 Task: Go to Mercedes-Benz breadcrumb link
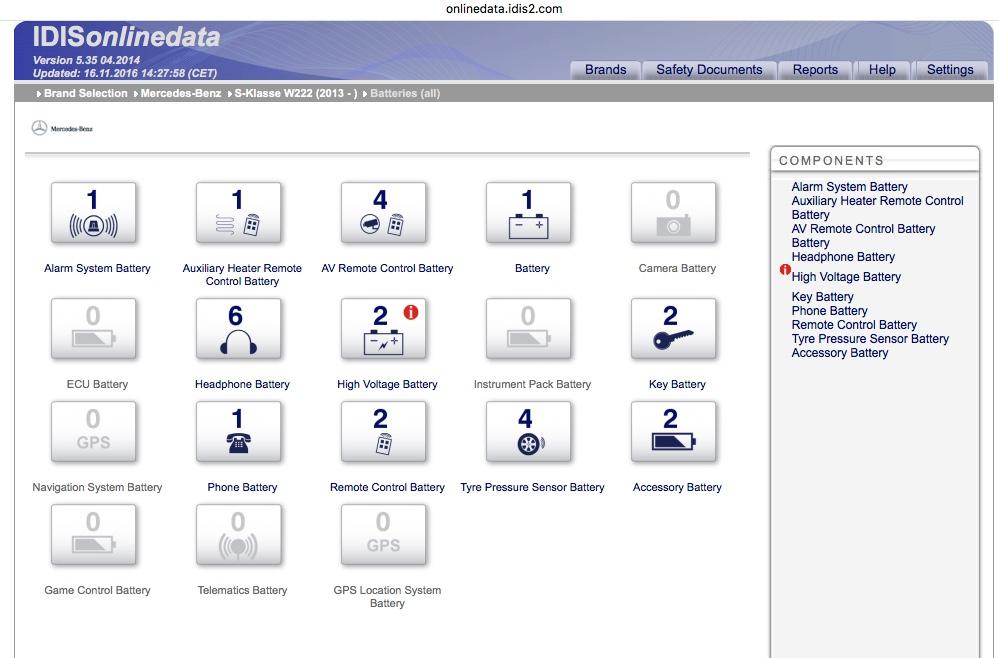tap(181, 94)
